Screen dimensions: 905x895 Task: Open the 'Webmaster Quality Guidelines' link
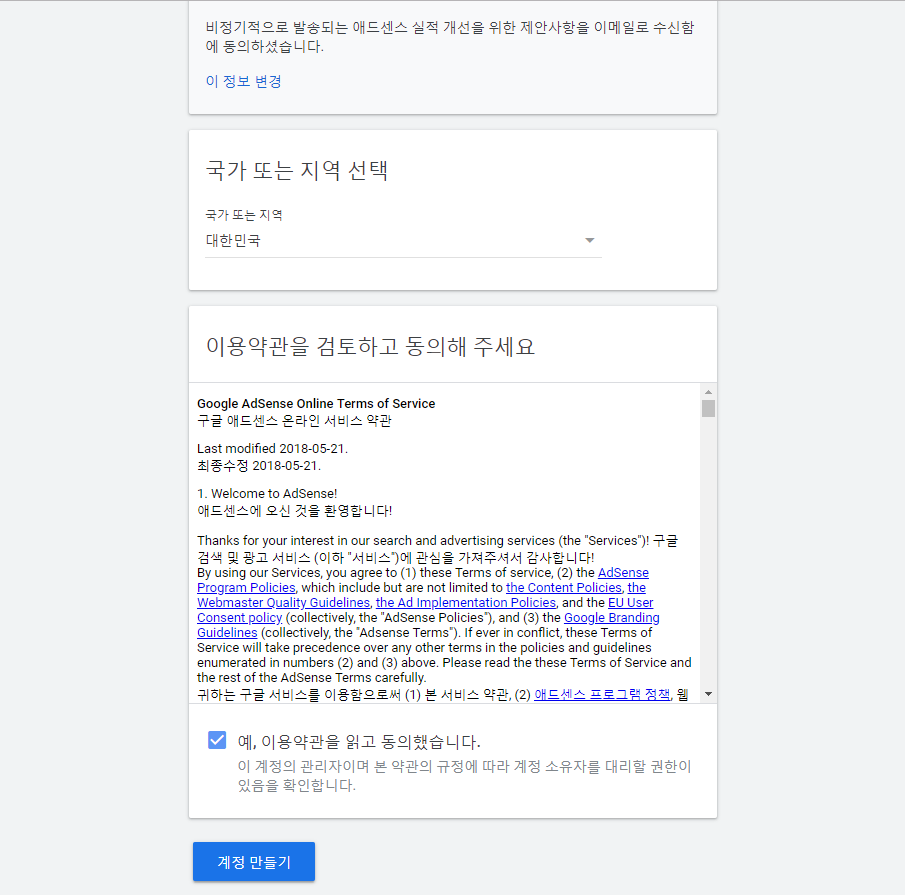click(x=421, y=595)
